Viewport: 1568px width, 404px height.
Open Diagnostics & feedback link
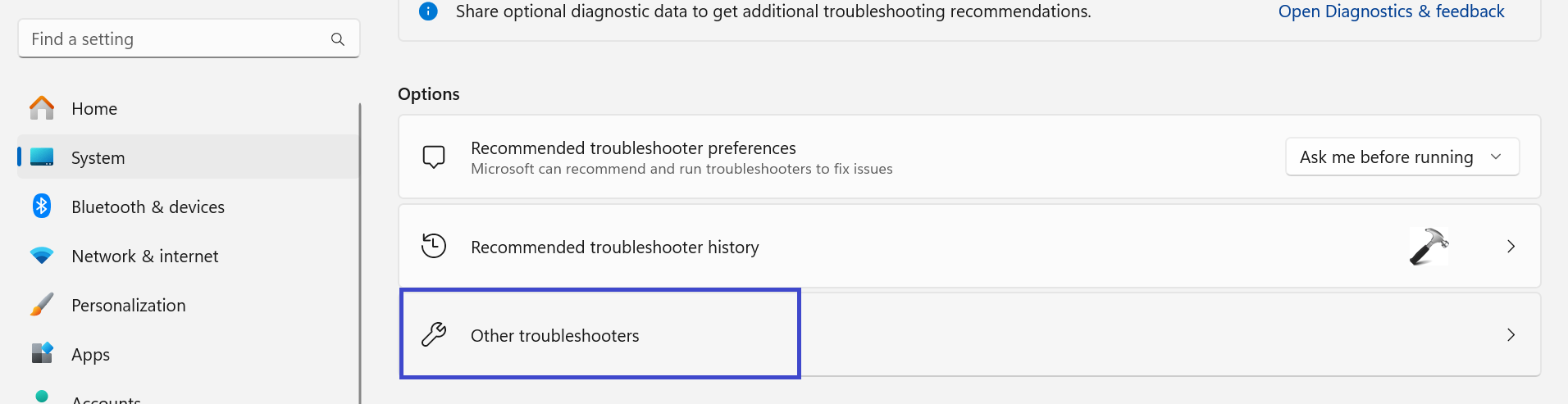point(1391,11)
